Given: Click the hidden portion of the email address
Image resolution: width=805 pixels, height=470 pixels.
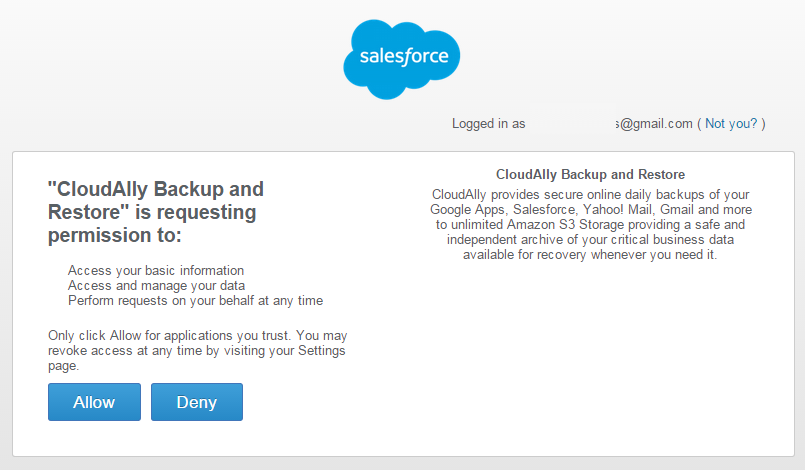Looking at the screenshot, I should pos(571,123).
